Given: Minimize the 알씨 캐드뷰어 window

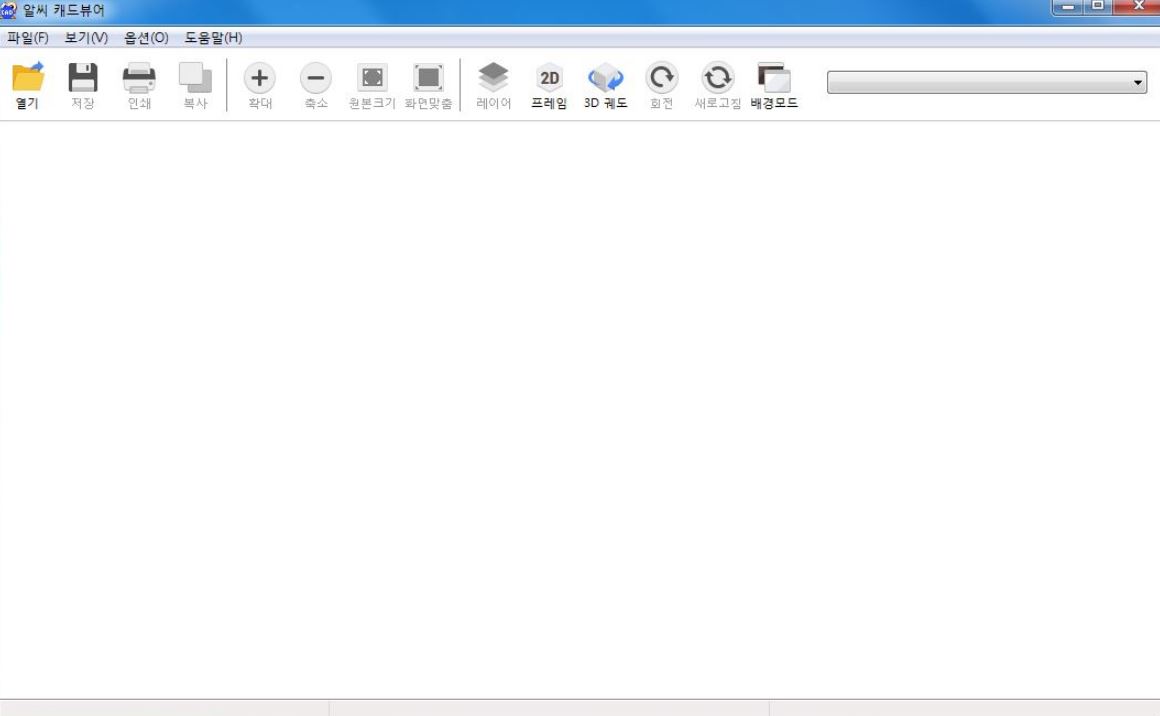Looking at the screenshot, I should (x=1068, y=7).
